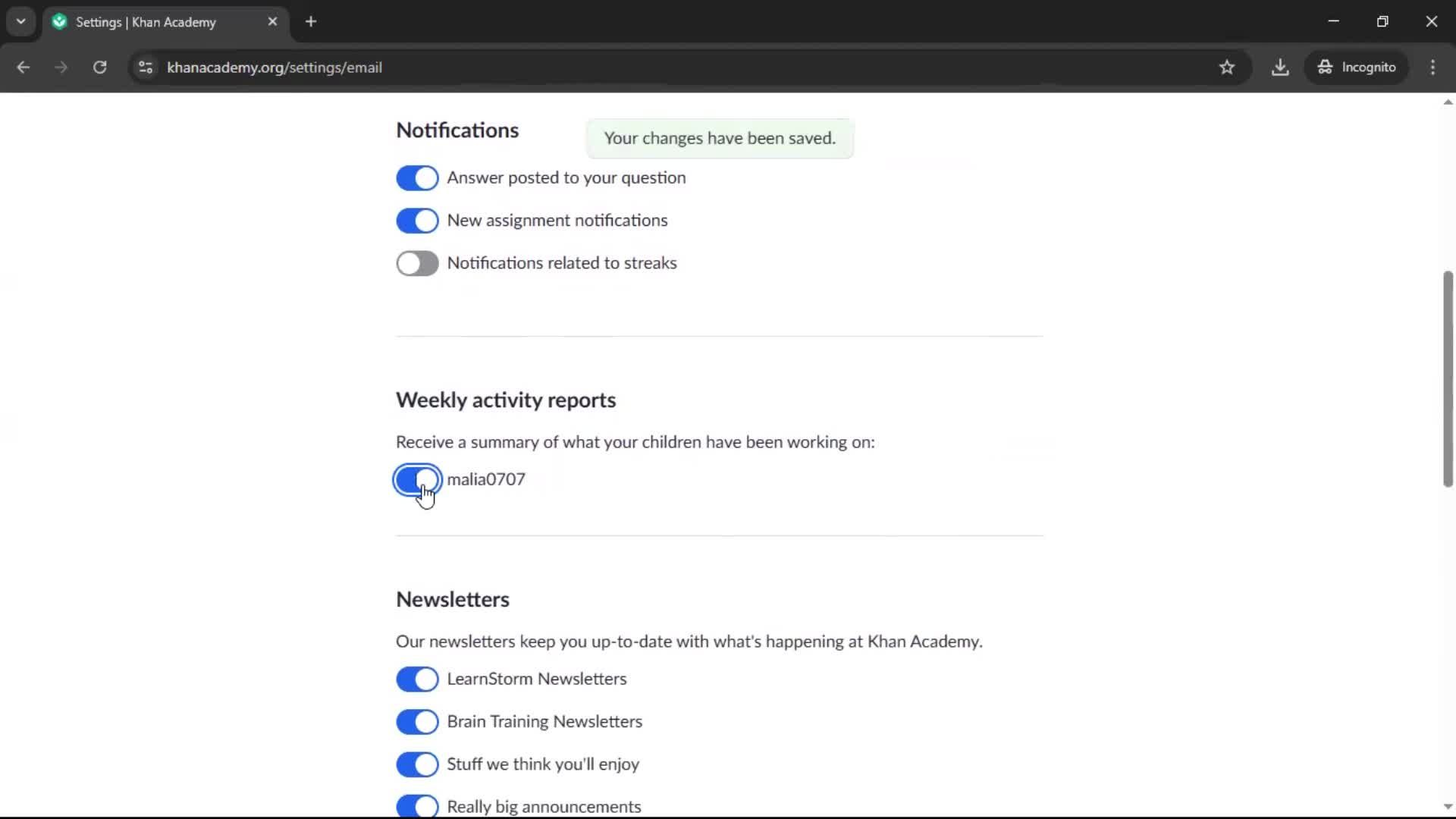Close the Settings | Khan Academy tab
The height and width of the screenshot is (819, 1456).
point(272,21)
